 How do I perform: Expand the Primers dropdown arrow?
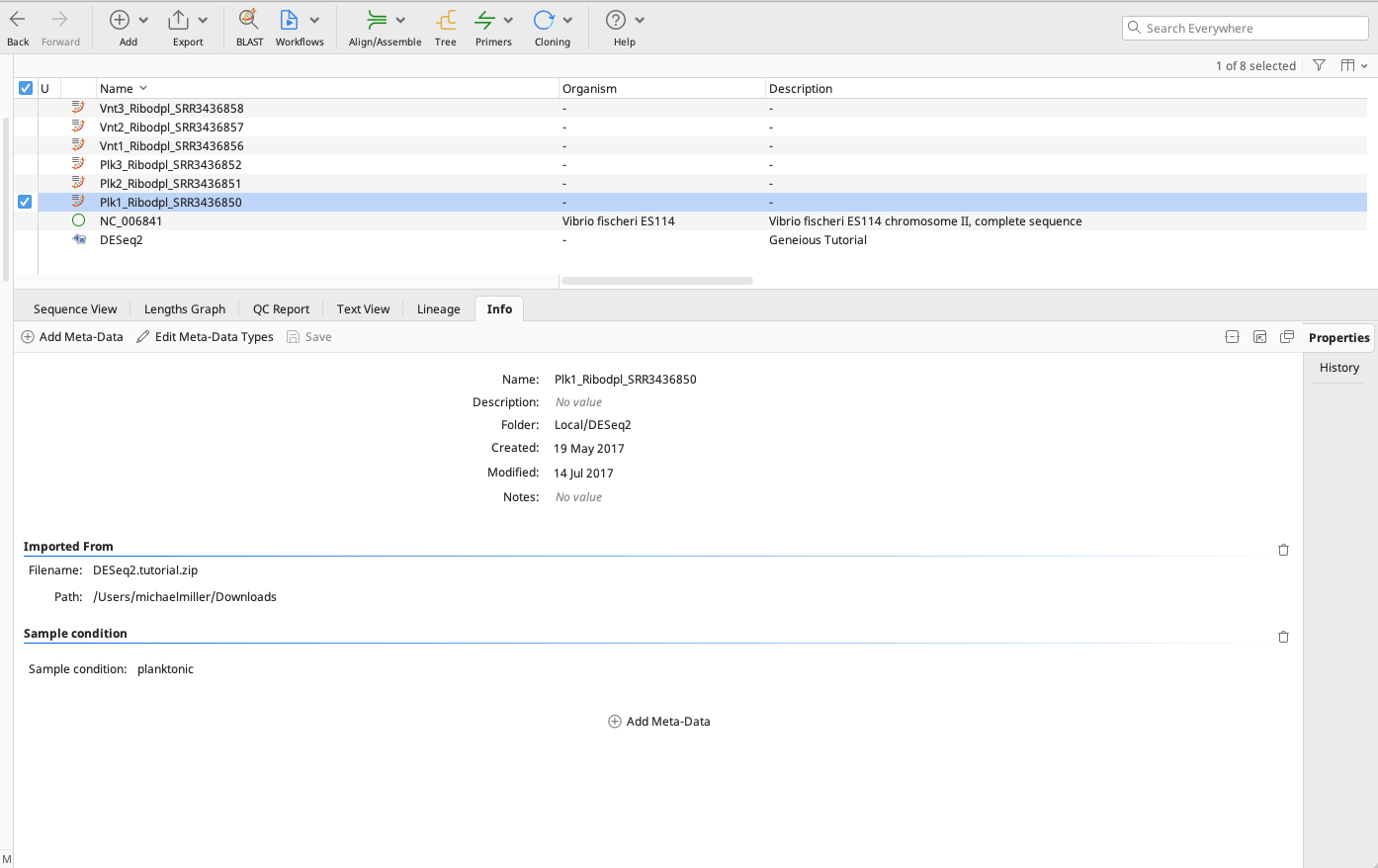508,20
